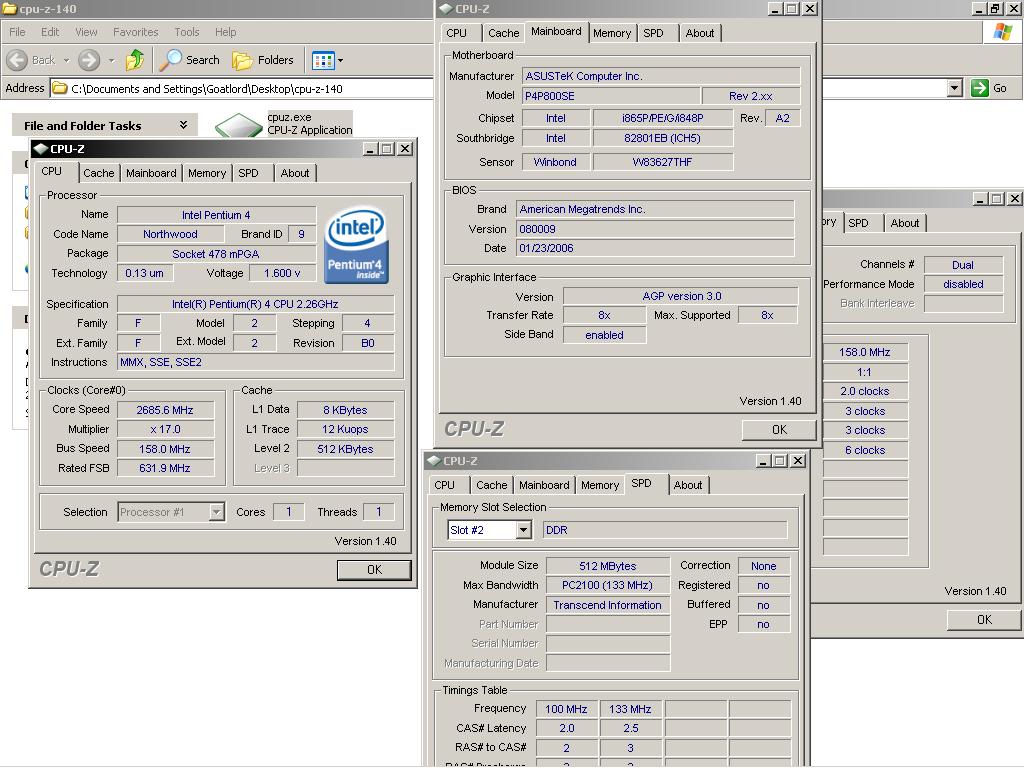The image size is (1024, 768).
Task: Select SPD tab in Mainboard window
Action: 653,33
